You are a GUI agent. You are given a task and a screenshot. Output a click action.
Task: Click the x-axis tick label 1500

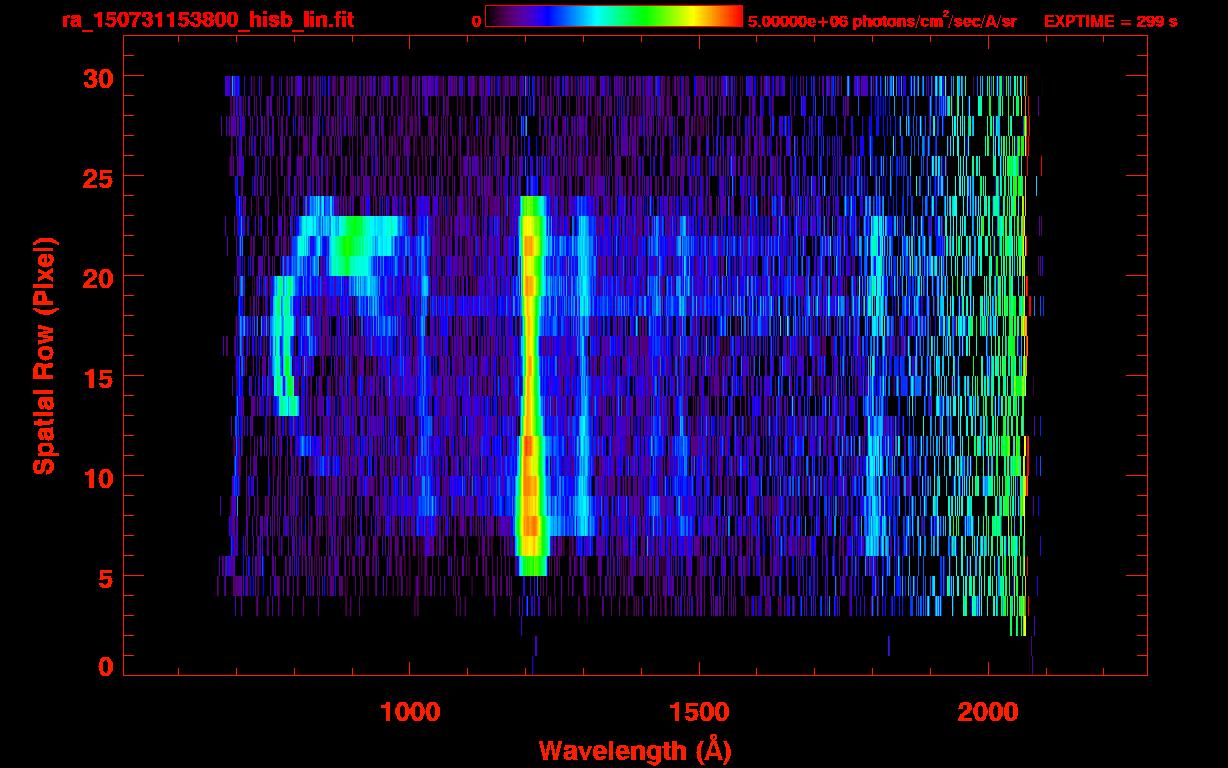(x=698, y=712)
